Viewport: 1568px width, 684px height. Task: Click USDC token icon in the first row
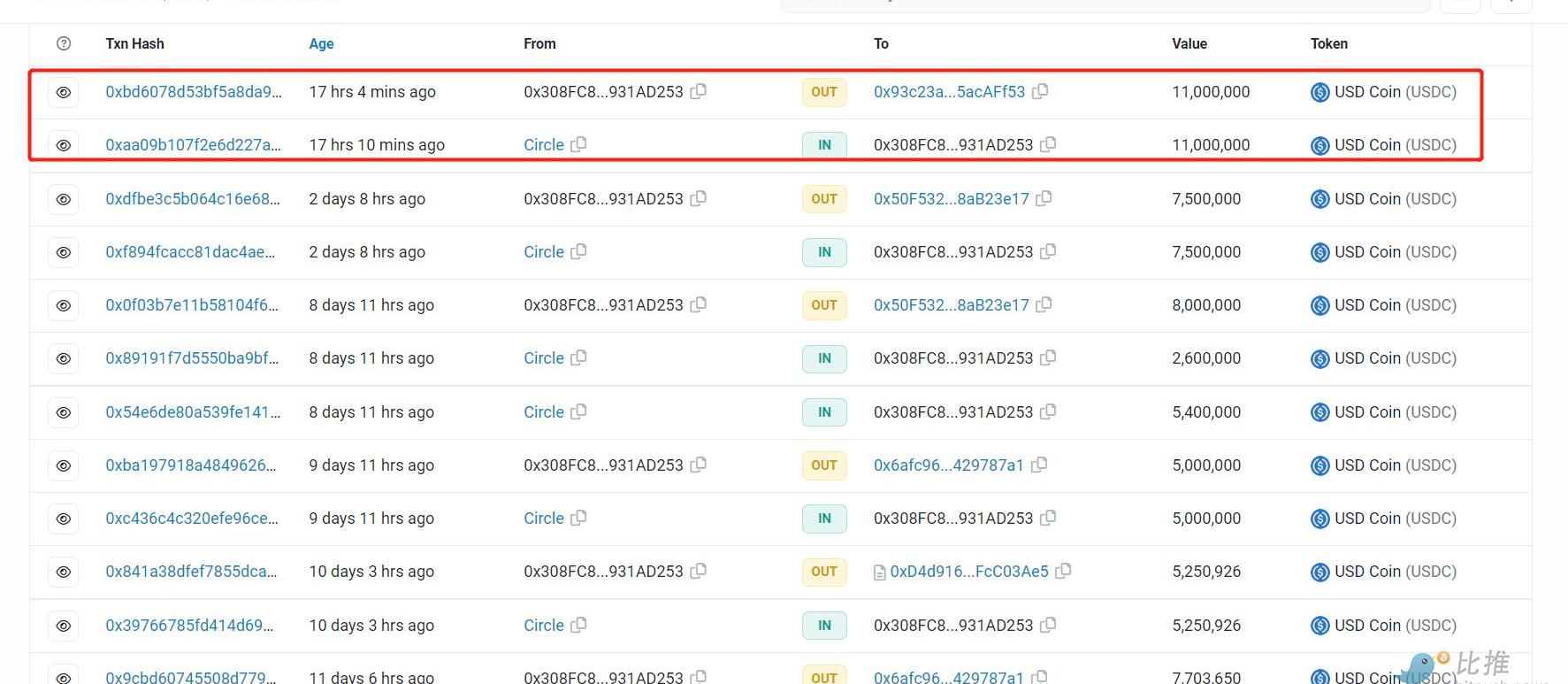[1319, 92]
